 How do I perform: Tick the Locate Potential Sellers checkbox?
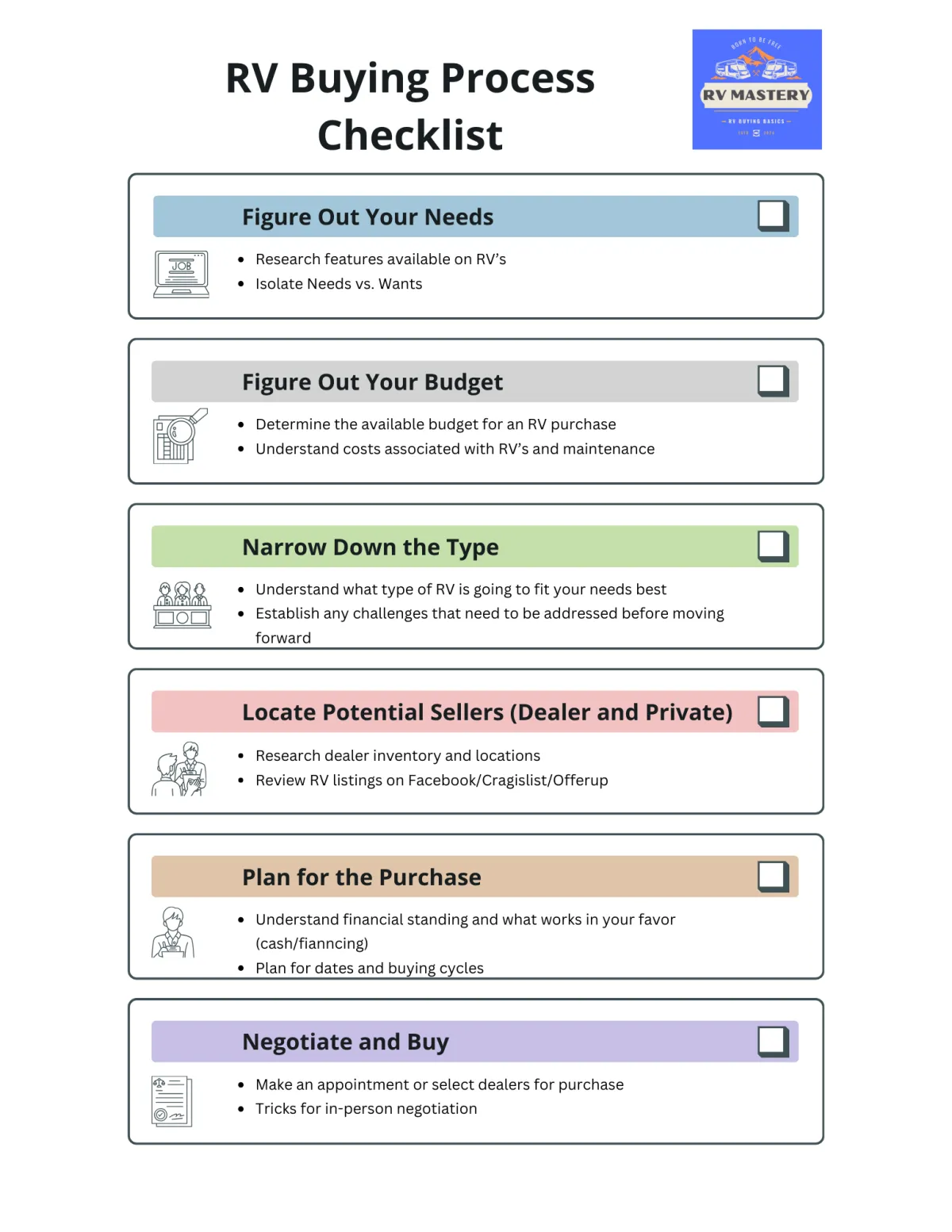773,711
